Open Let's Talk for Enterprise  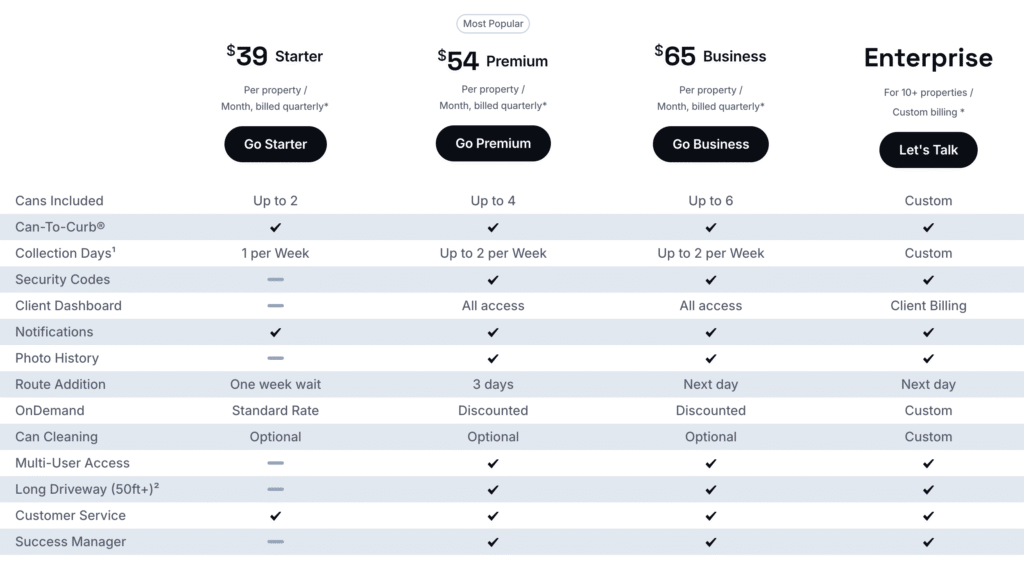coord(928,150)
